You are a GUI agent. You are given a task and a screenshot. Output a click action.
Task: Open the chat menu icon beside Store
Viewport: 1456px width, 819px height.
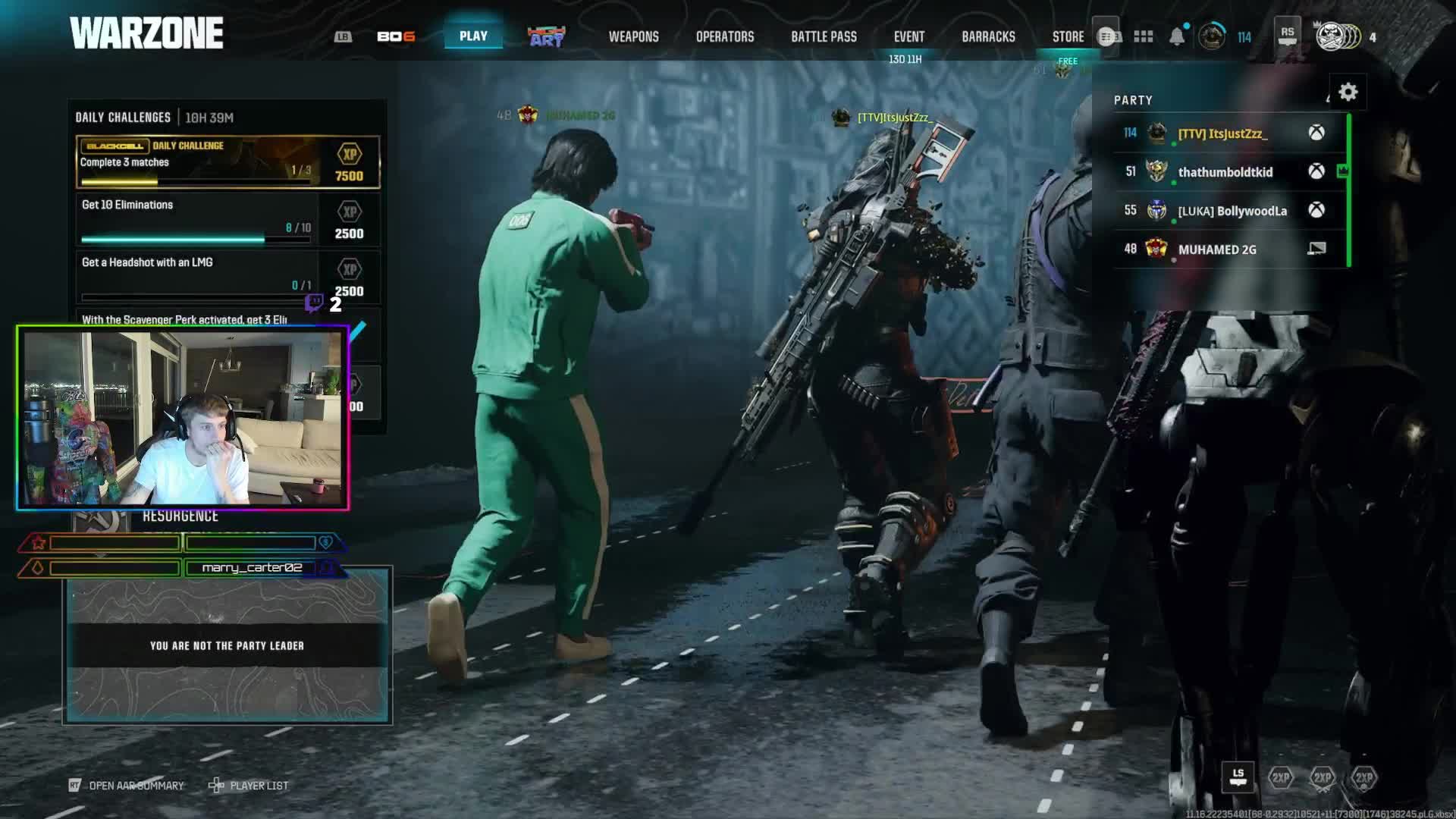coord(1106,36)
